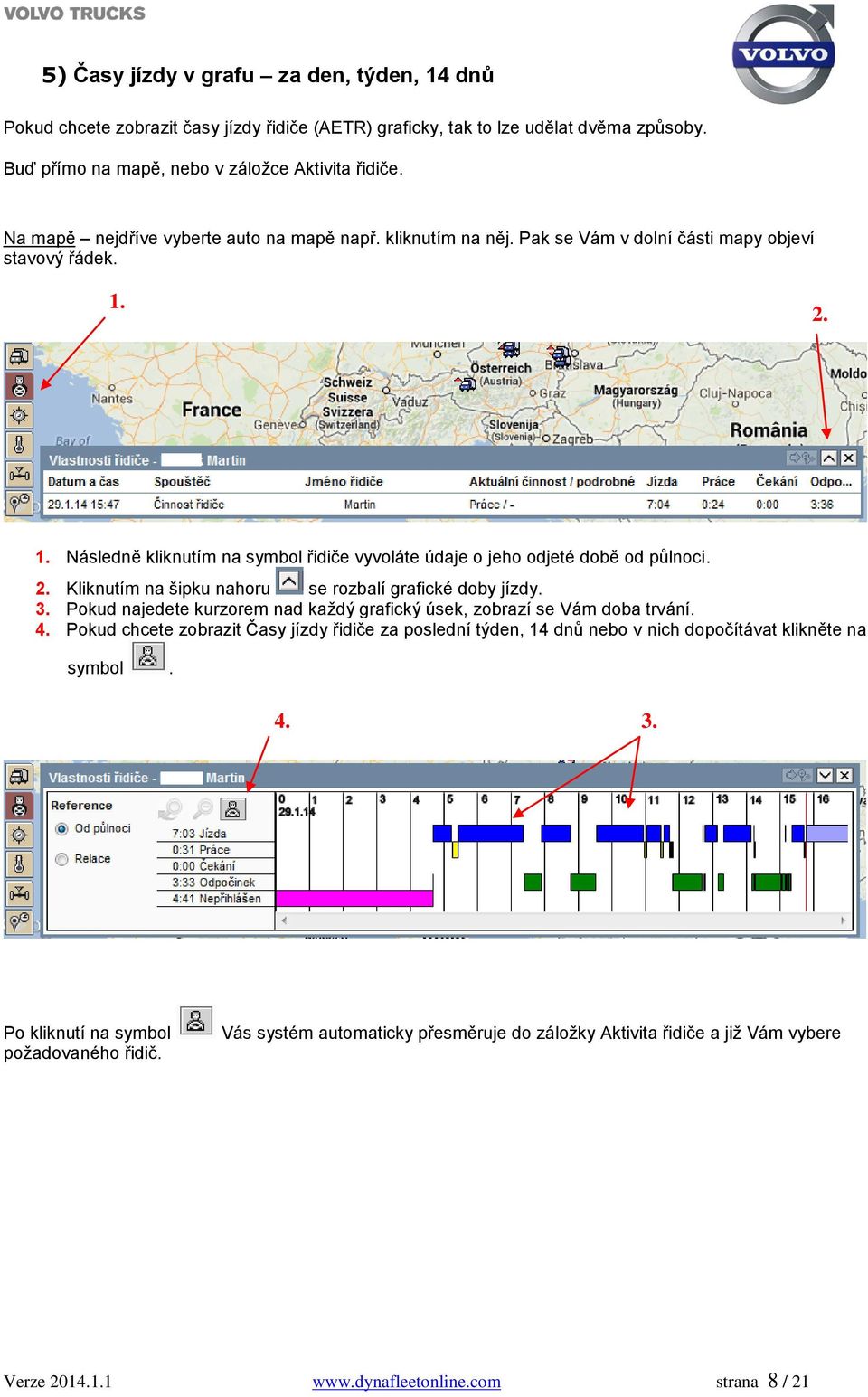Select the Relace radio button

pyautogui.click(x=61, y=859)
